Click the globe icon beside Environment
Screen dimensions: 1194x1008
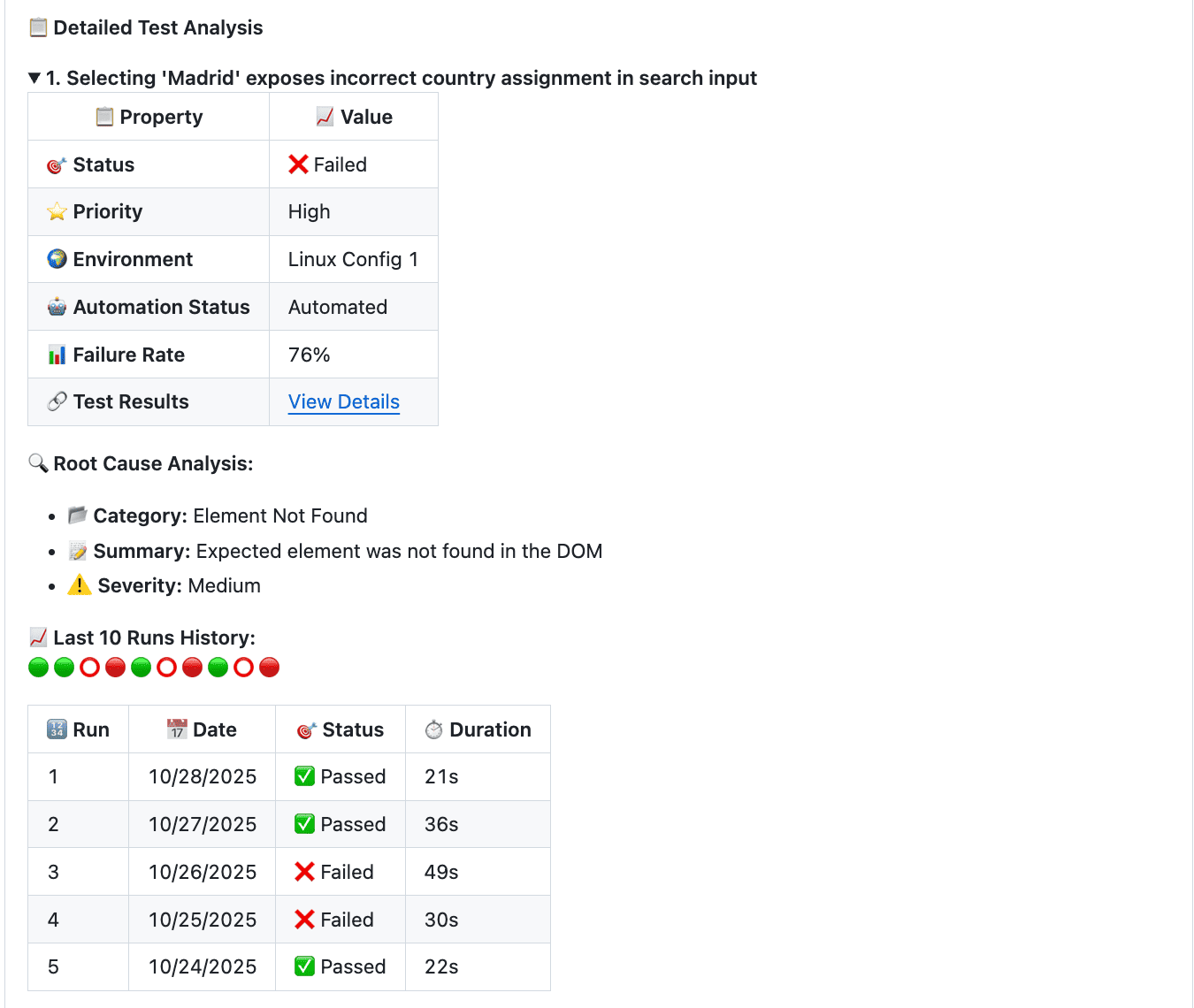[x=56, y=259]
